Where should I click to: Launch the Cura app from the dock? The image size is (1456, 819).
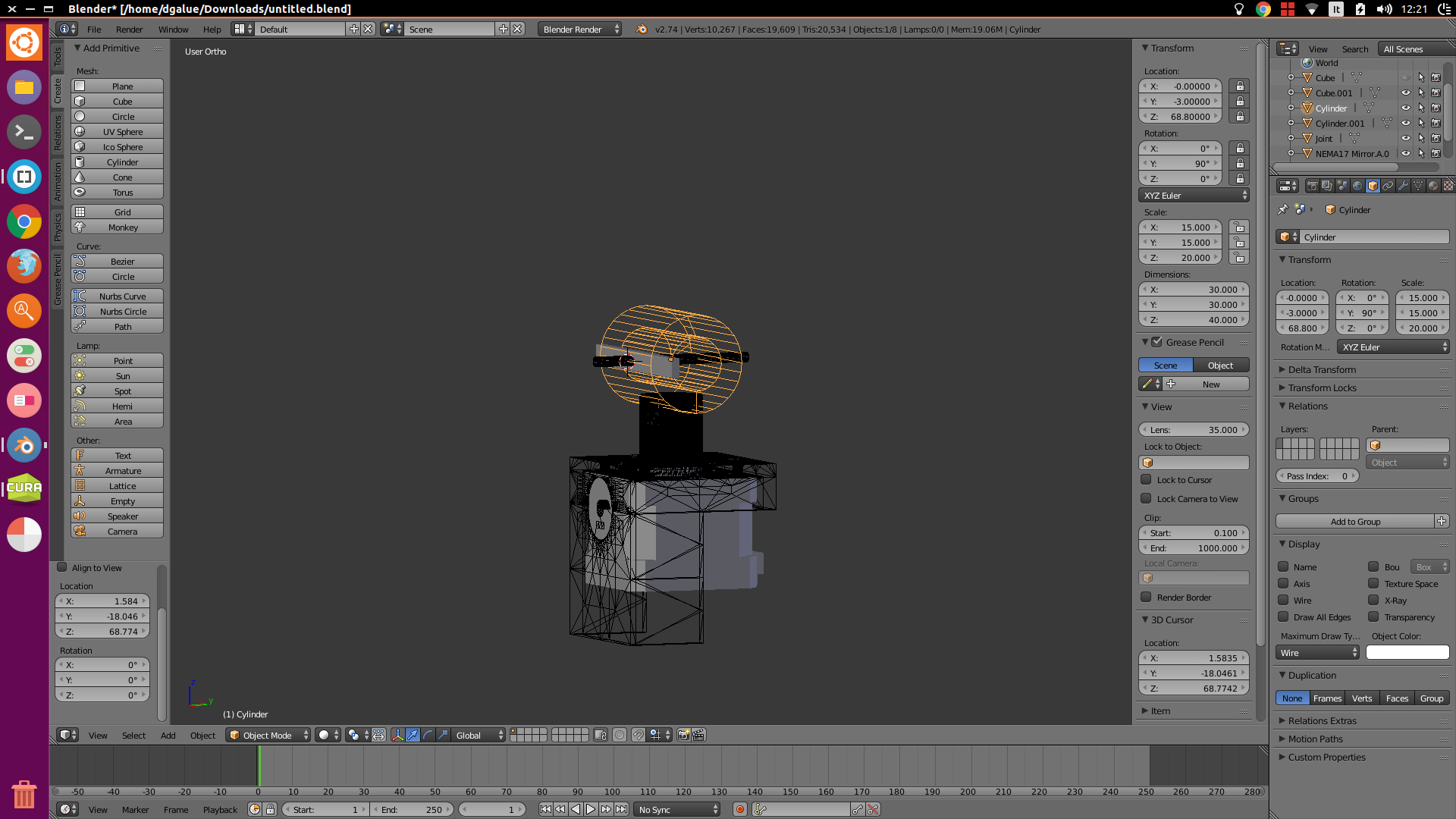pos(24,488)
